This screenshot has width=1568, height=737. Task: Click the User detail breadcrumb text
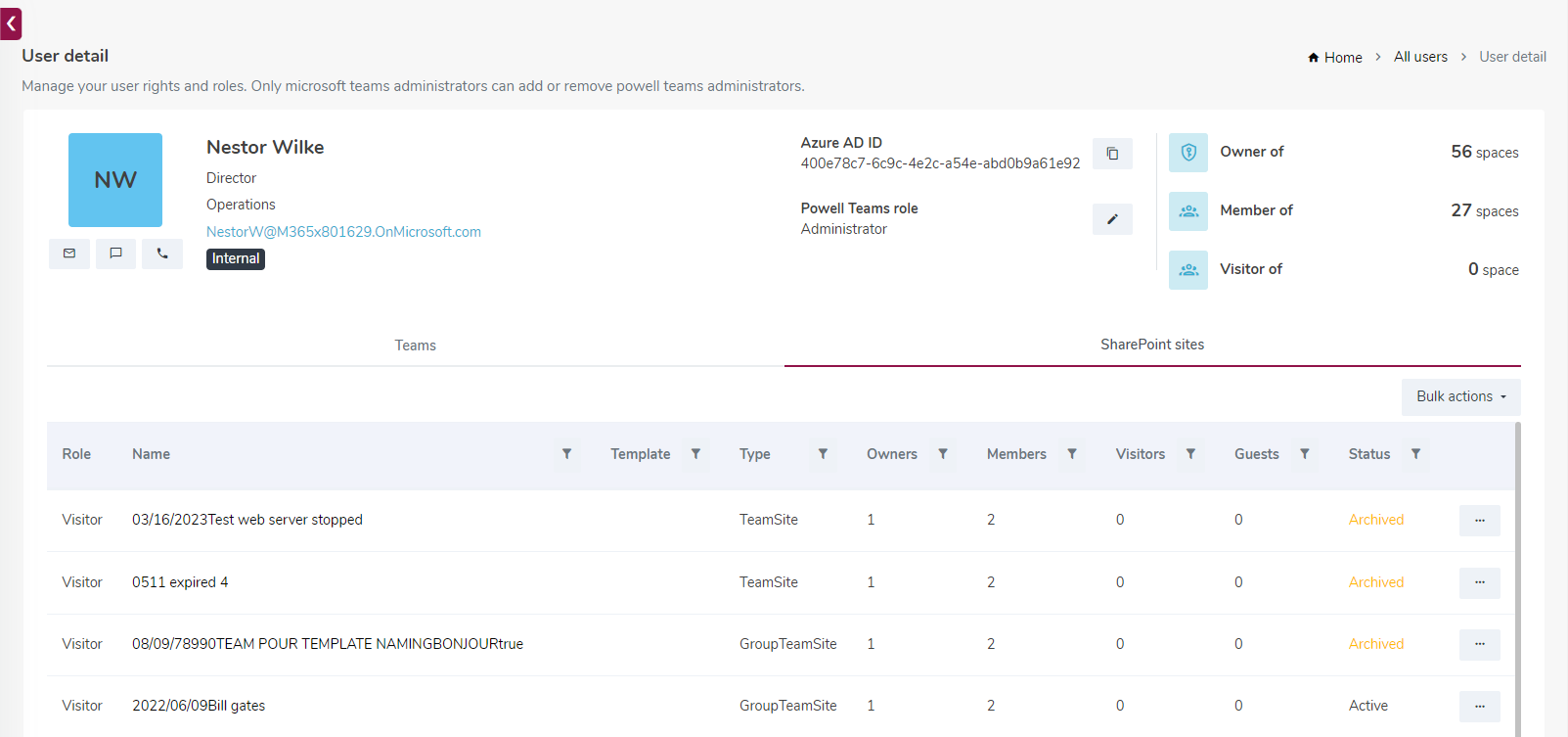pos(1512,57)
